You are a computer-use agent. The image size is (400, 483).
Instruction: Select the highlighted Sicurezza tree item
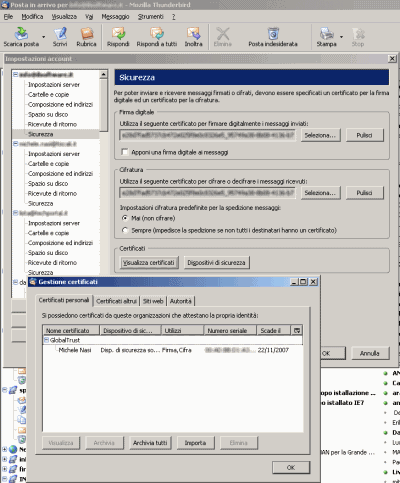point(41,134)
